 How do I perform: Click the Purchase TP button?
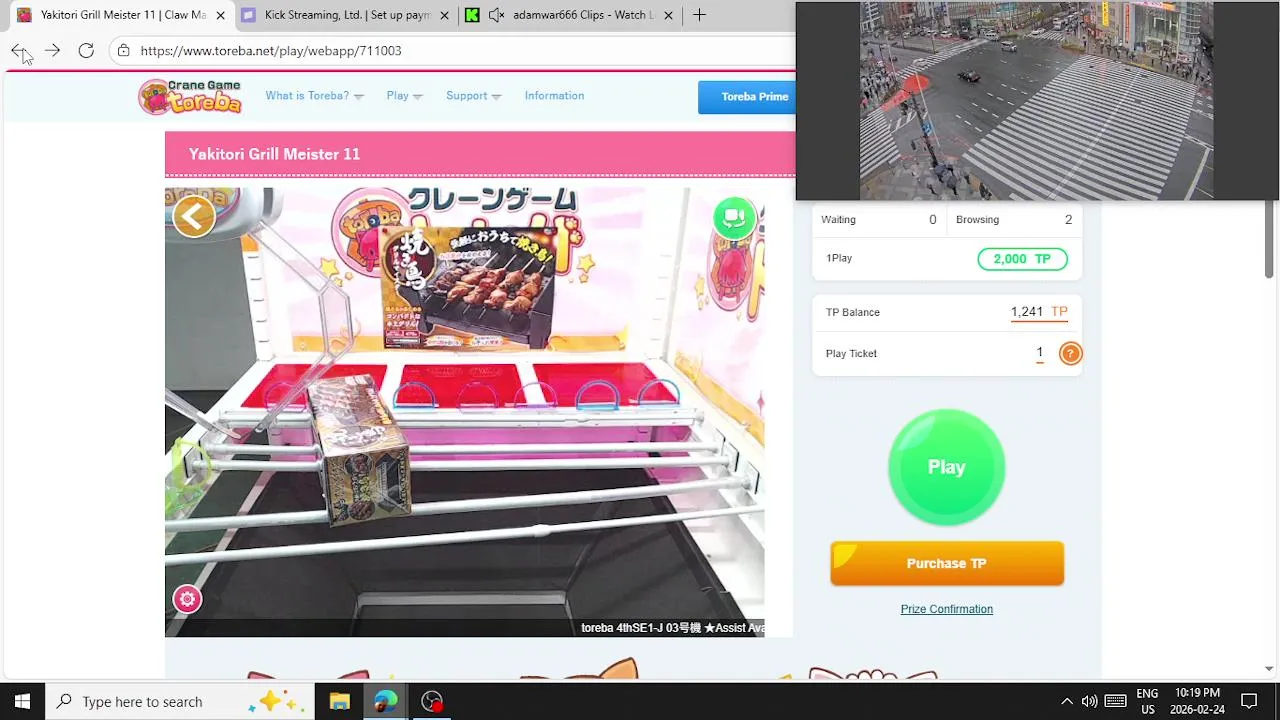[x=947, y=563]
